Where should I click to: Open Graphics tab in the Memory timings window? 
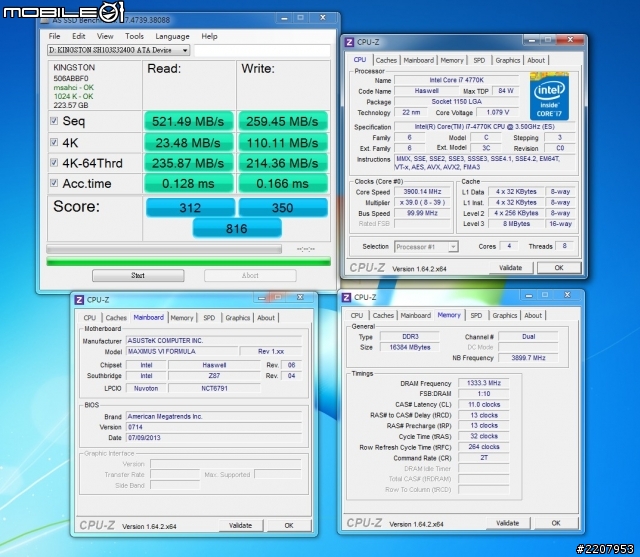point(505,315)
